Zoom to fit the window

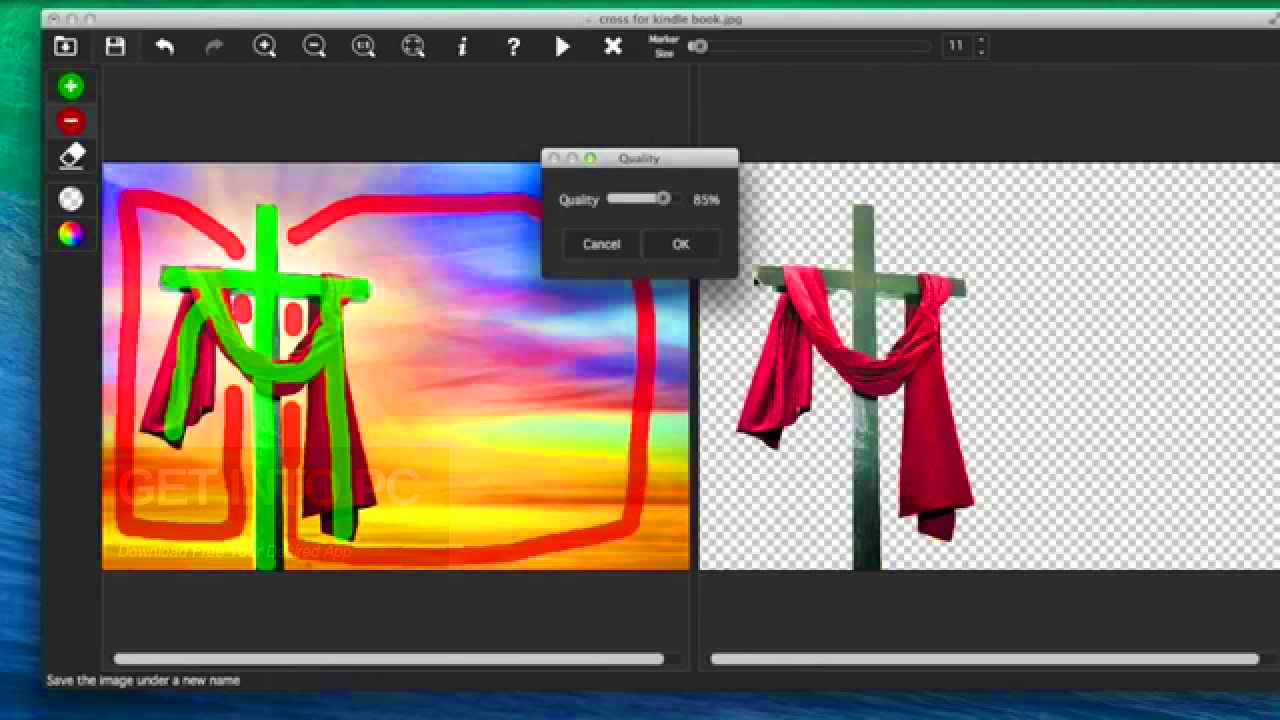(x=413, y=46)
